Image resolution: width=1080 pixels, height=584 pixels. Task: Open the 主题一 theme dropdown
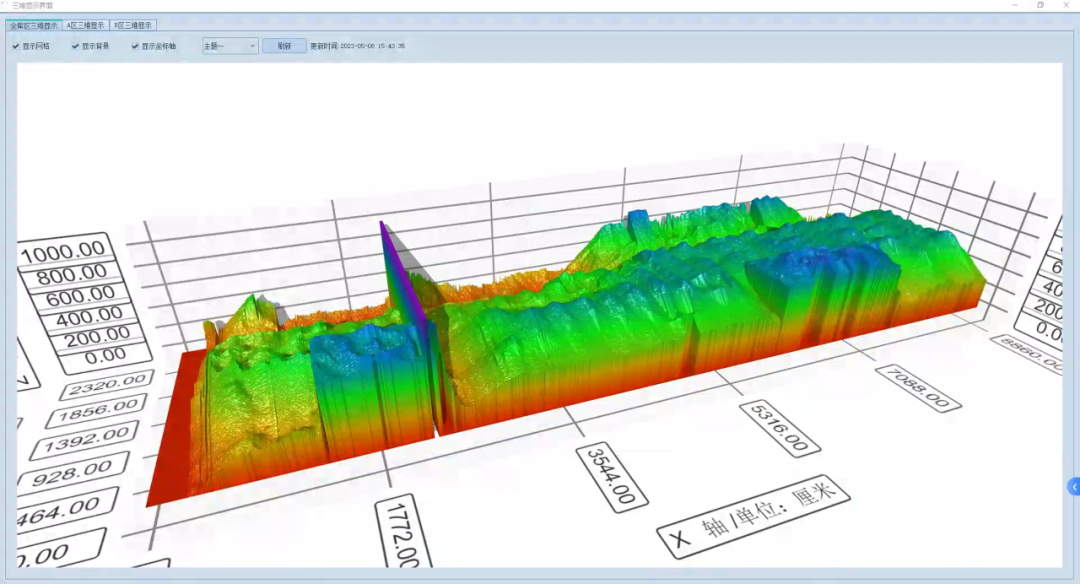[x=230, y=46]
